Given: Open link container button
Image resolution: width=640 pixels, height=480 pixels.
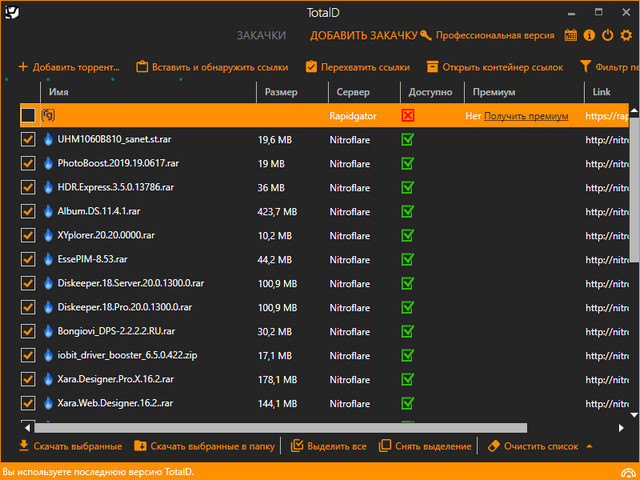Looking at the screenshot, I should coord(495,67).
